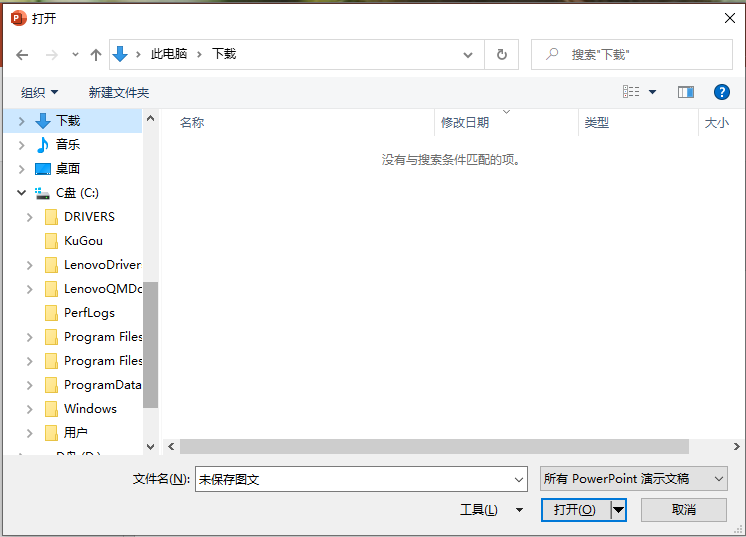Click the PerfLogs folder icon
Viewport: 746px width, 537px height.
pos(51,312)
